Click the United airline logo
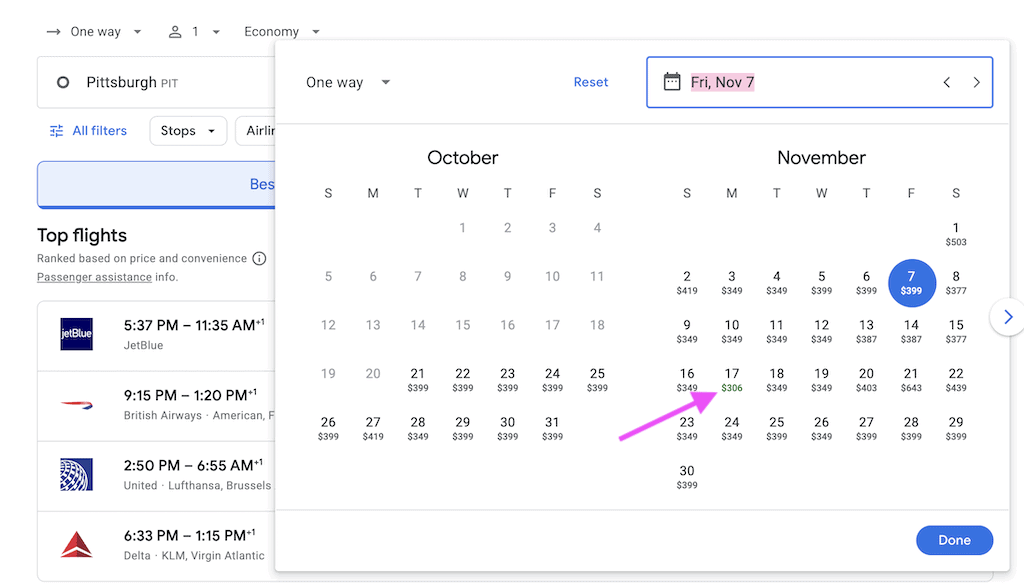This screenshot has width=1024, height=588. (77, 475)
